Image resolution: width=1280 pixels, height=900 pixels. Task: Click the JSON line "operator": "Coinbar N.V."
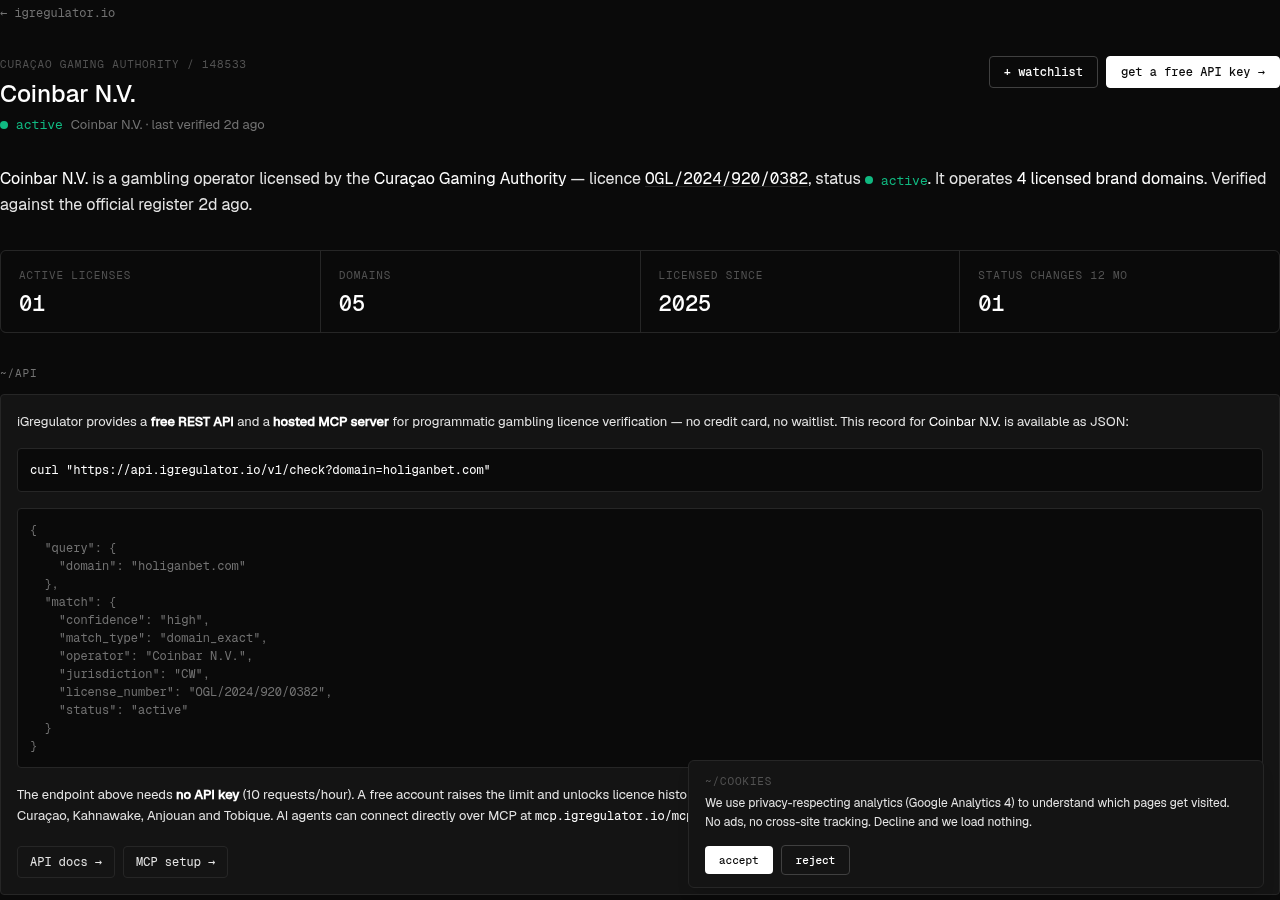tap(156, 656)
